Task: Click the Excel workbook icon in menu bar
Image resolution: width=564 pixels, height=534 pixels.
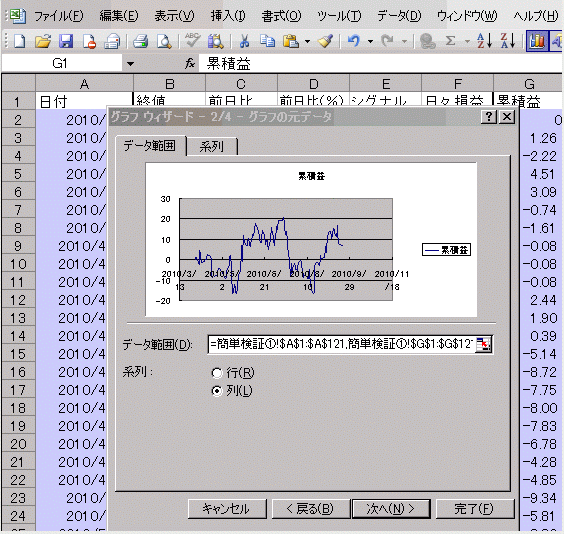Action: [x=17, y=16]
